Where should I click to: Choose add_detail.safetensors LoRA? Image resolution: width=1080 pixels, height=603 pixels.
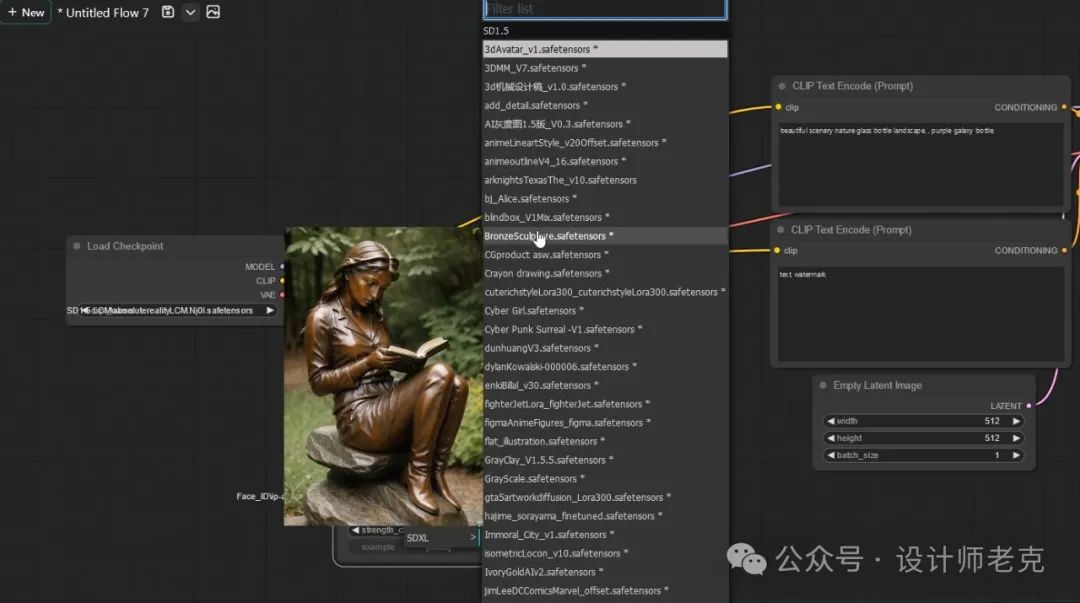point(605,105)
